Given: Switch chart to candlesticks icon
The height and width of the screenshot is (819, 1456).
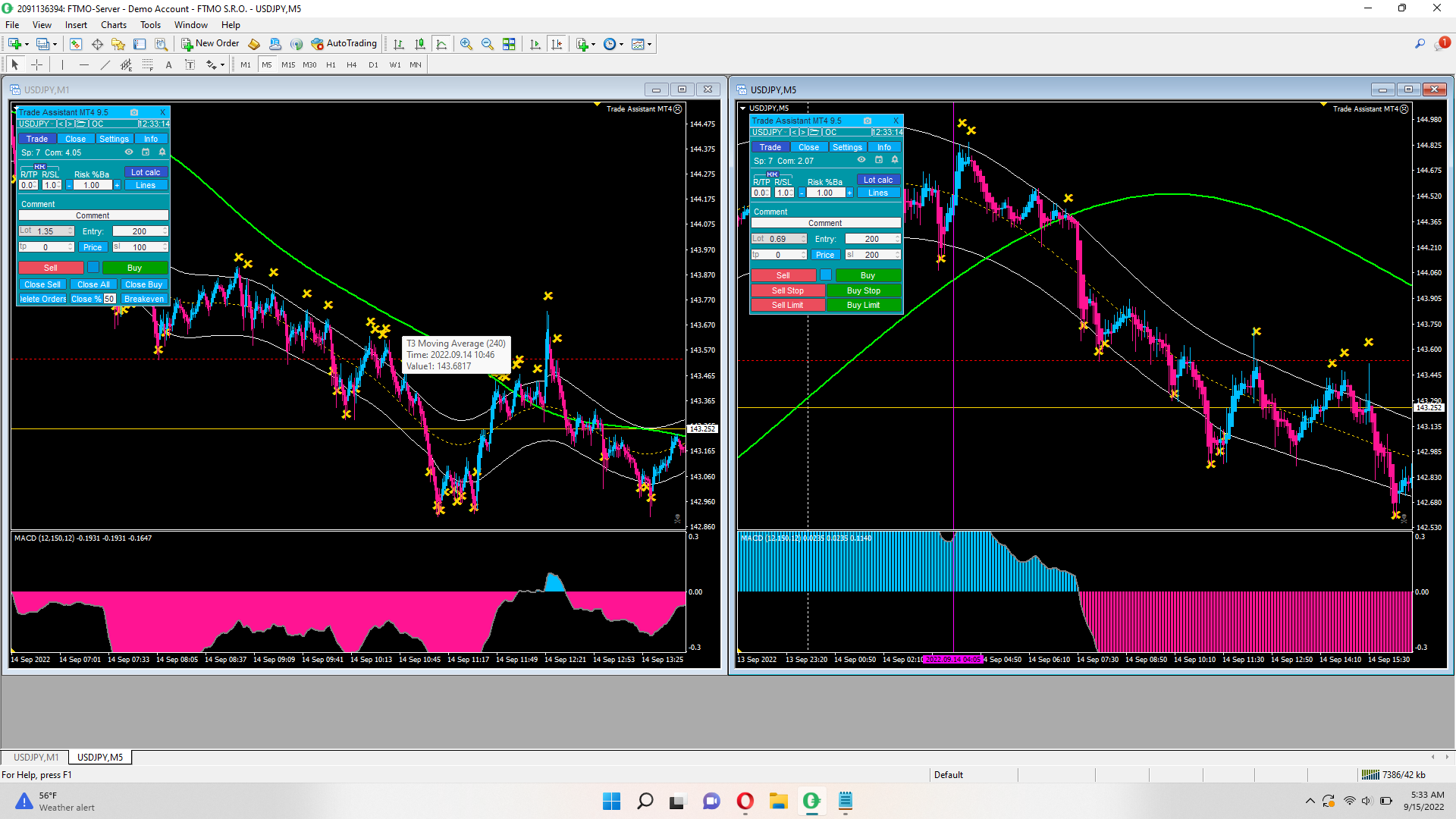Looking at the screenshot, I should (419, 44).
